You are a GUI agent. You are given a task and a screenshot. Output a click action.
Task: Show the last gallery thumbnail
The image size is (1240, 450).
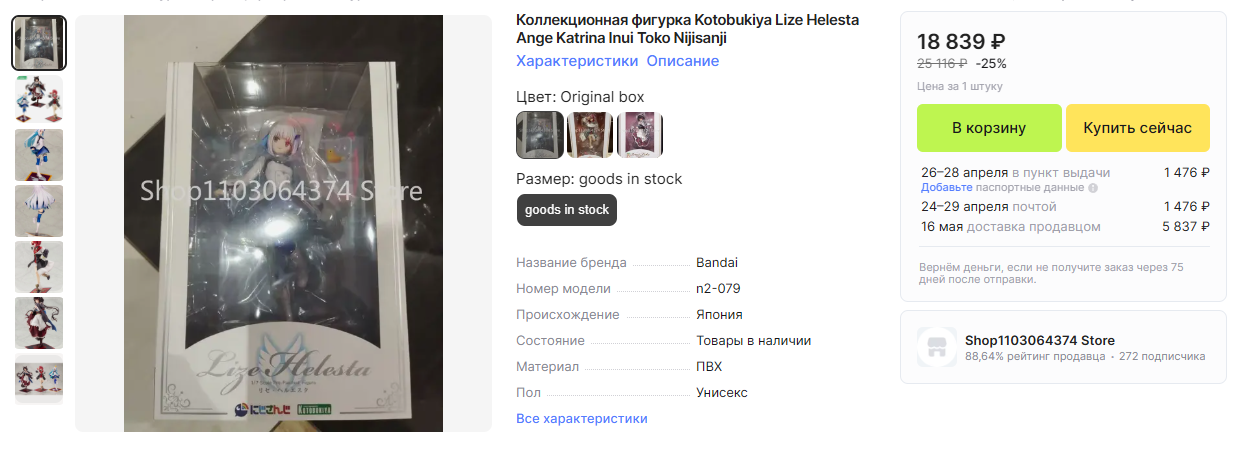pos(39,379)
